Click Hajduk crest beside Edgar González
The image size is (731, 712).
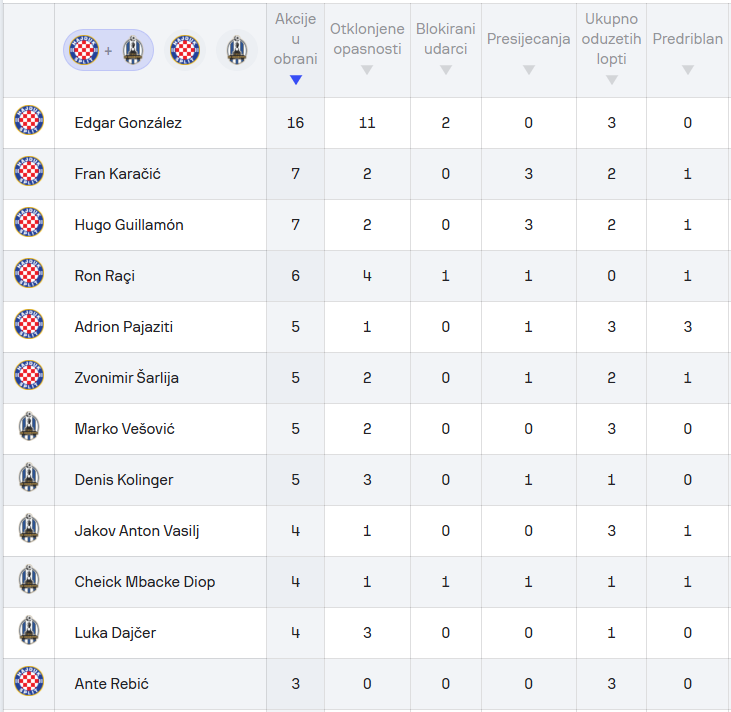pyautogui.click(x=29, y=122)
